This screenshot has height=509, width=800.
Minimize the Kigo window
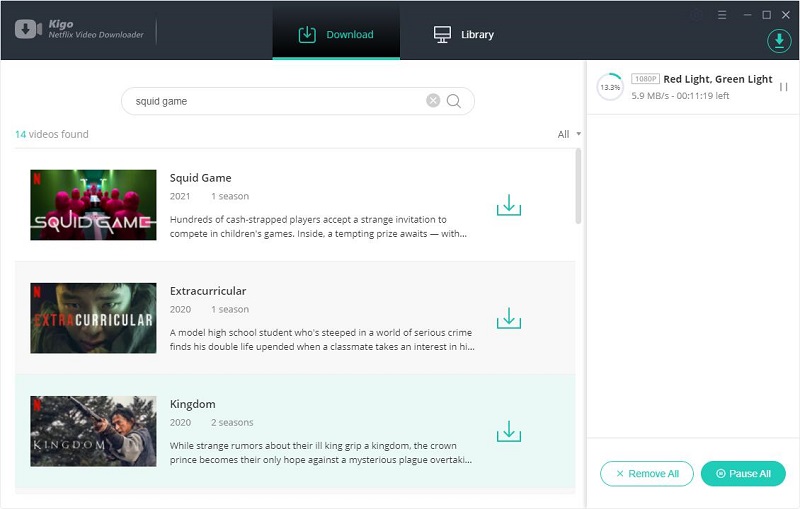point(747,15)
